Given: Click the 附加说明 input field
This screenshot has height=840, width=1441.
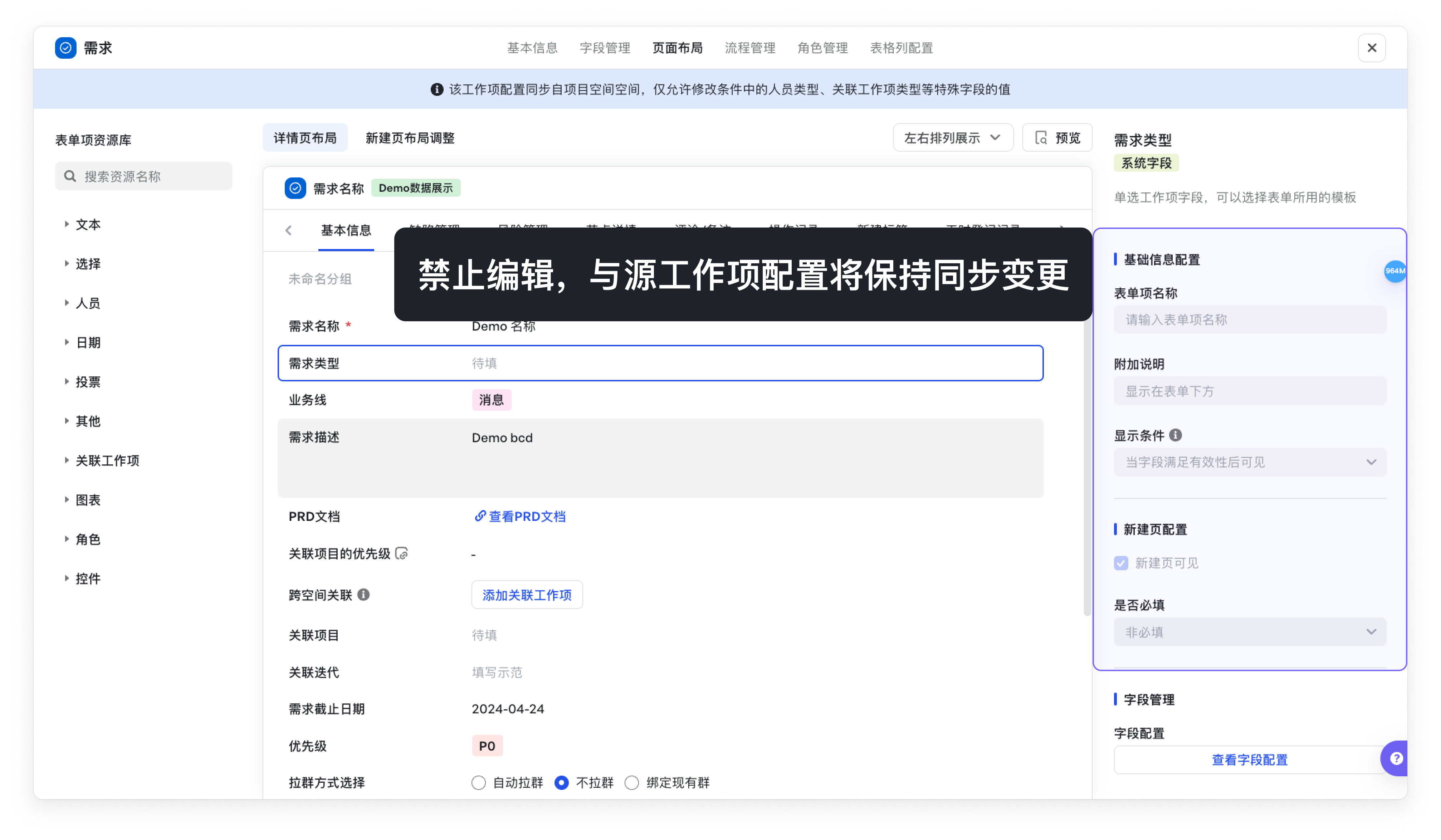Looking at the screenshot, I should (1250, 391).
